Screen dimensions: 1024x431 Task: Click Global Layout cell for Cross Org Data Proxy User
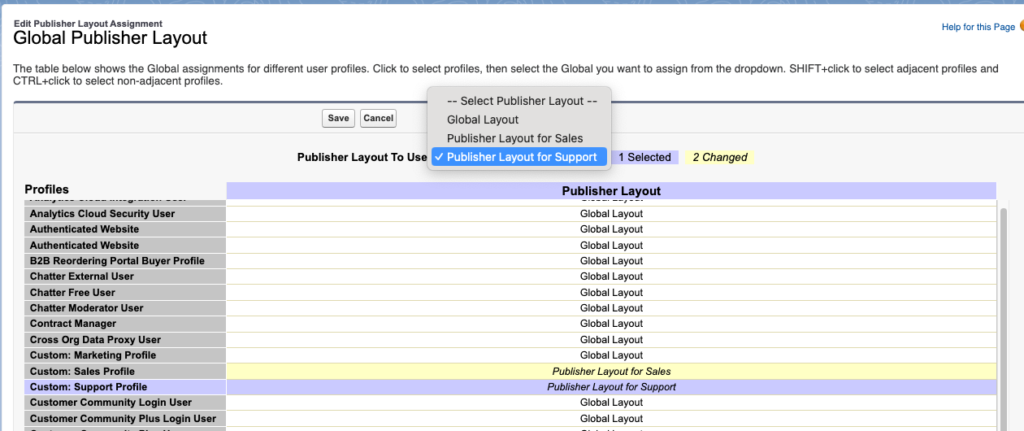(611, 340)
